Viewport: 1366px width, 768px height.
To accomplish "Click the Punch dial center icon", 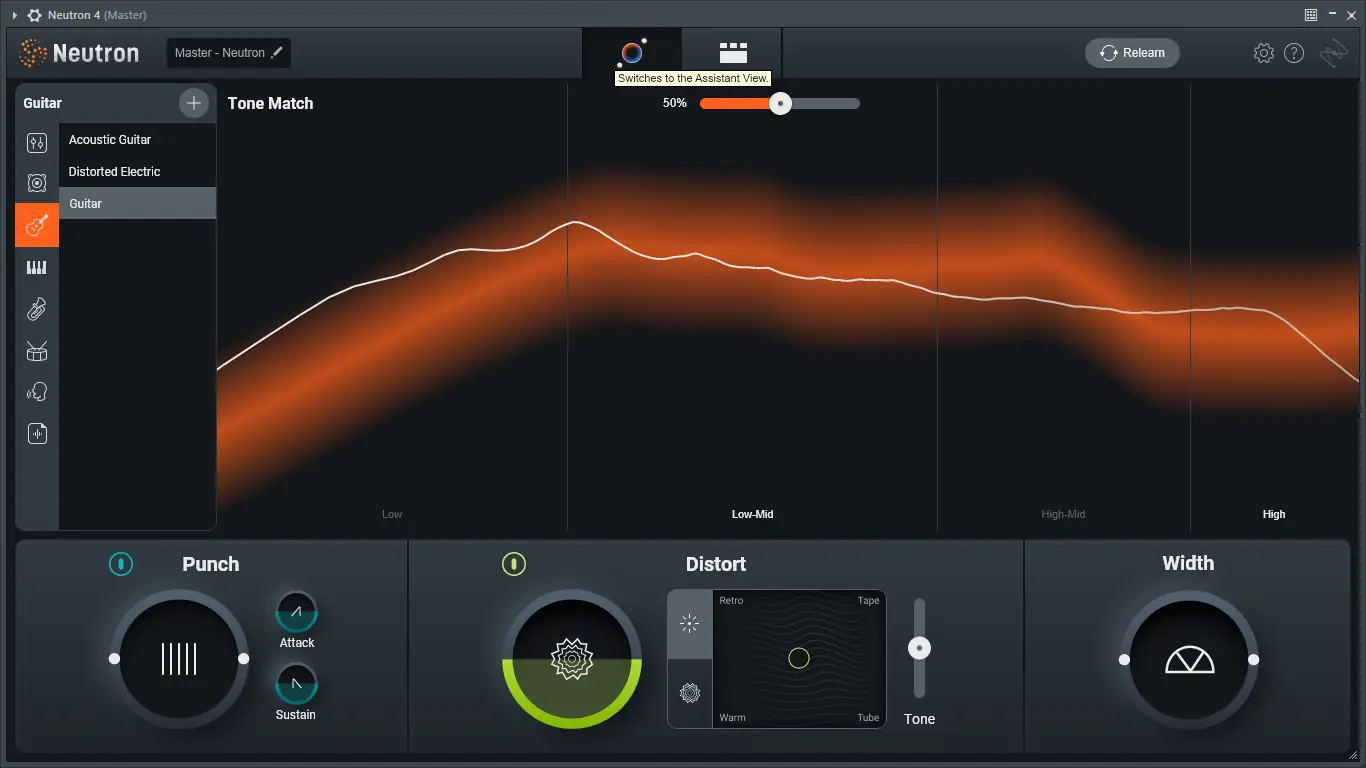I will [179, 659].
